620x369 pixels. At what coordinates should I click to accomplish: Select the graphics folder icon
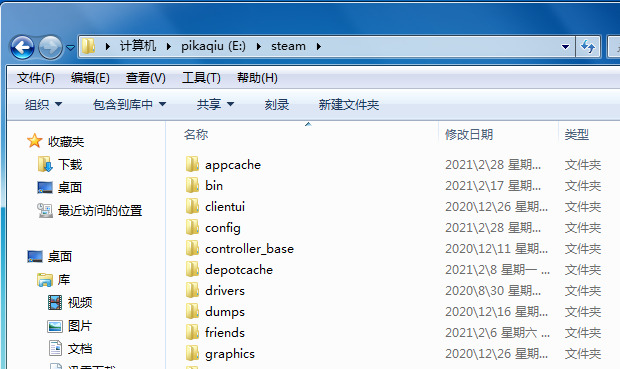tap(192, 353)
